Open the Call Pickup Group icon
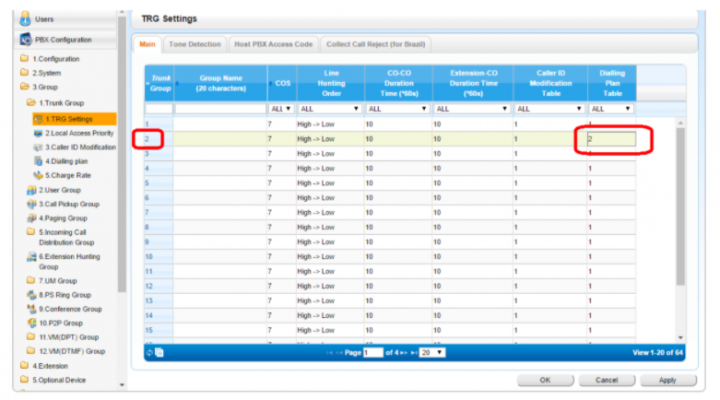Screen dimensions: 720x400 pyautogui.click(x=31, y=203)
